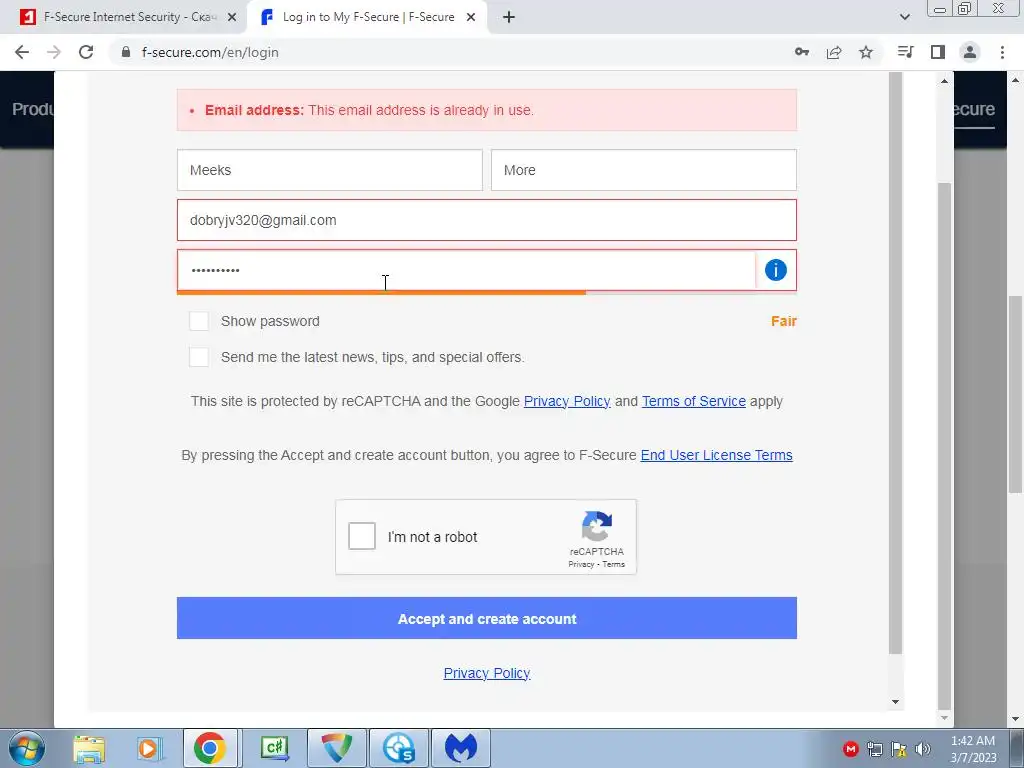The height and width of the screenshot is (768, 1024).
Task: Click the browser forward arrow
Action: [x=54, y=52]
